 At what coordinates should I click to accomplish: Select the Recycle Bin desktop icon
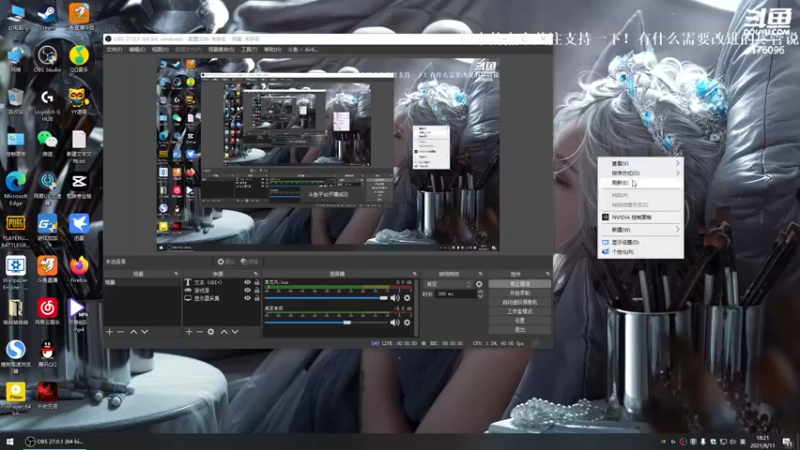coord(15,101)
